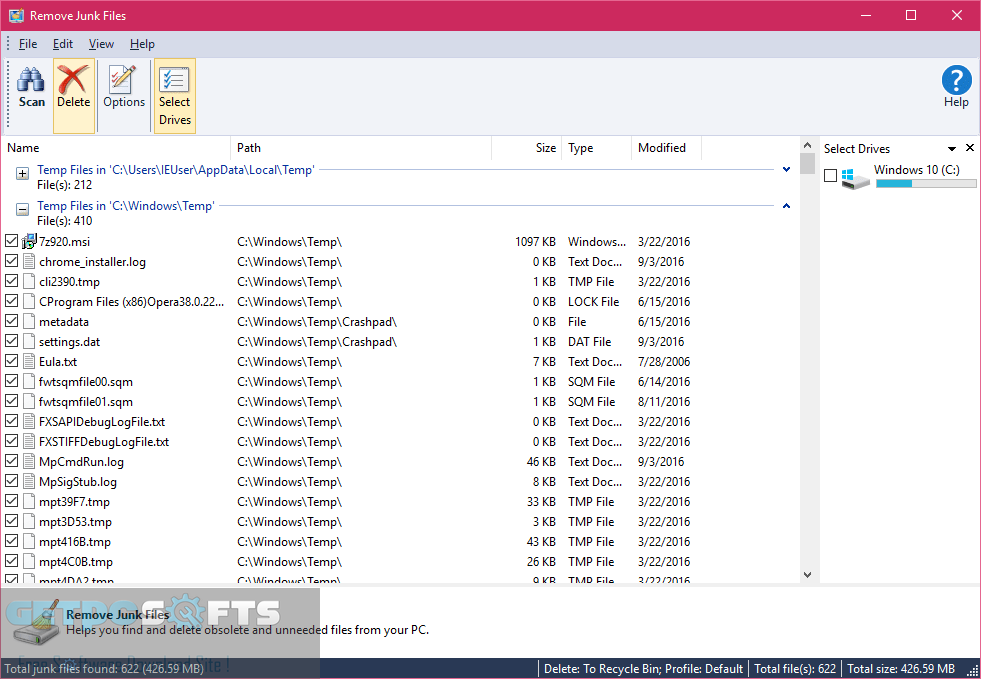This screenshot has height=679, width=981.
Task: Click the status bar entry Total file(s): 622
Action: click(x=795, y=668)
